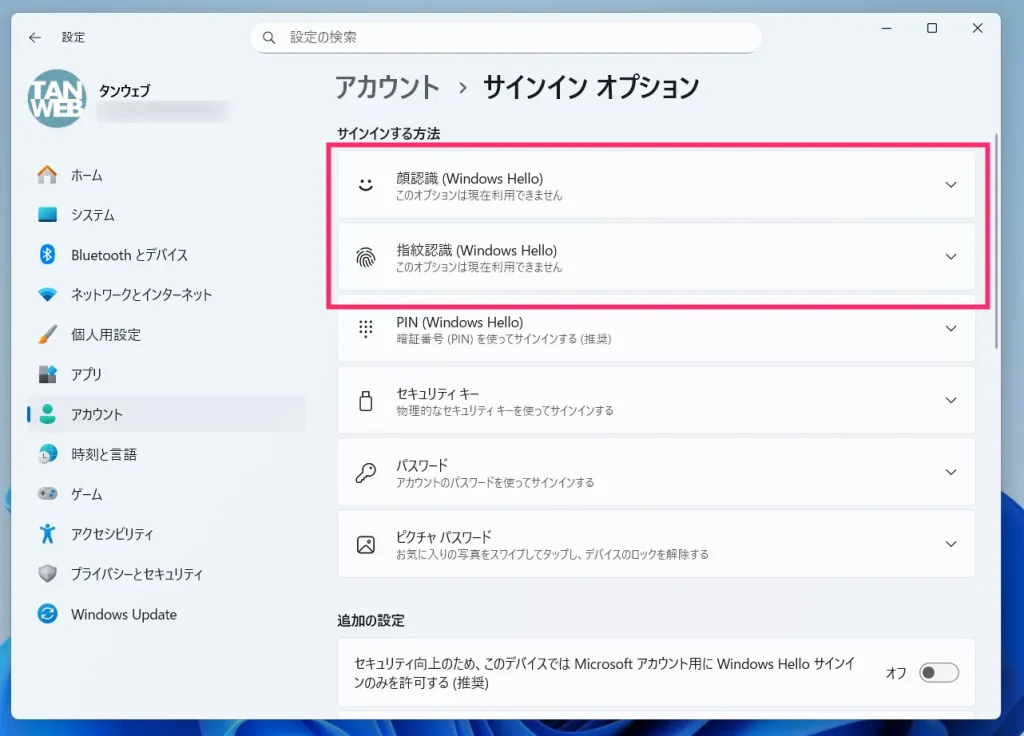Expand パスワード option chevron
Screen dimensions: 1024x736
click(951, 472)
